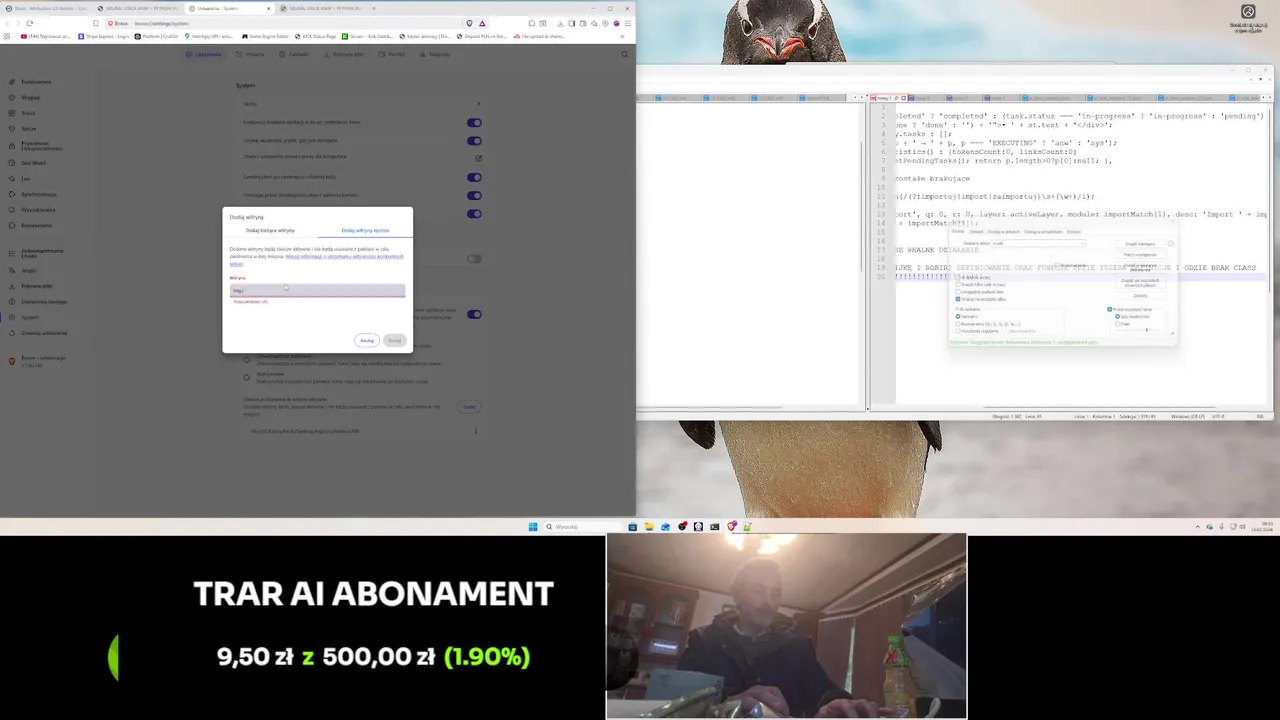Image resolution: width=1280 pixels, height=720 pixels.
Task: Open link about keeping specific sites active
Action: tap(344, 257)
